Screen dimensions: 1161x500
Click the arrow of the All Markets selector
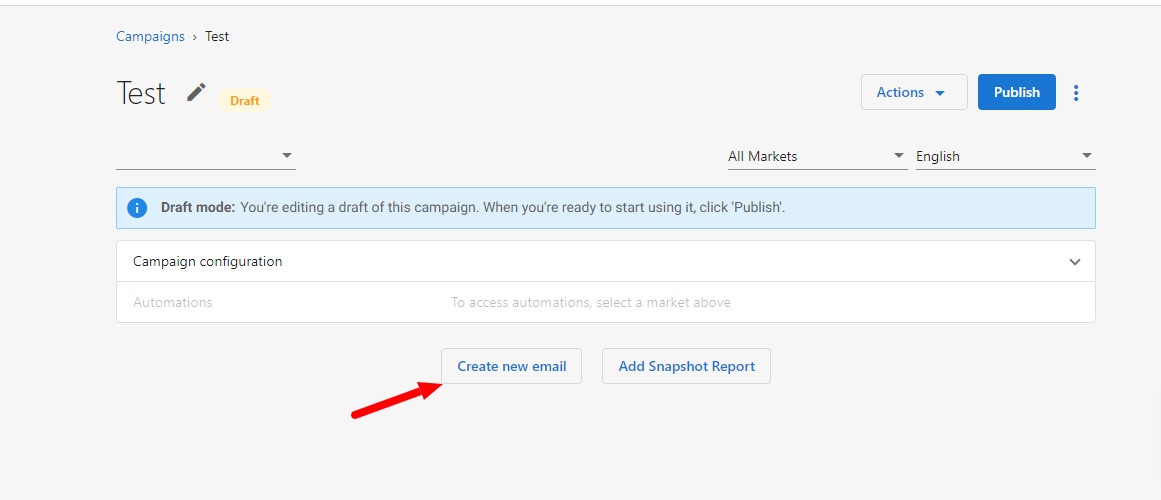tap(899, 156)
